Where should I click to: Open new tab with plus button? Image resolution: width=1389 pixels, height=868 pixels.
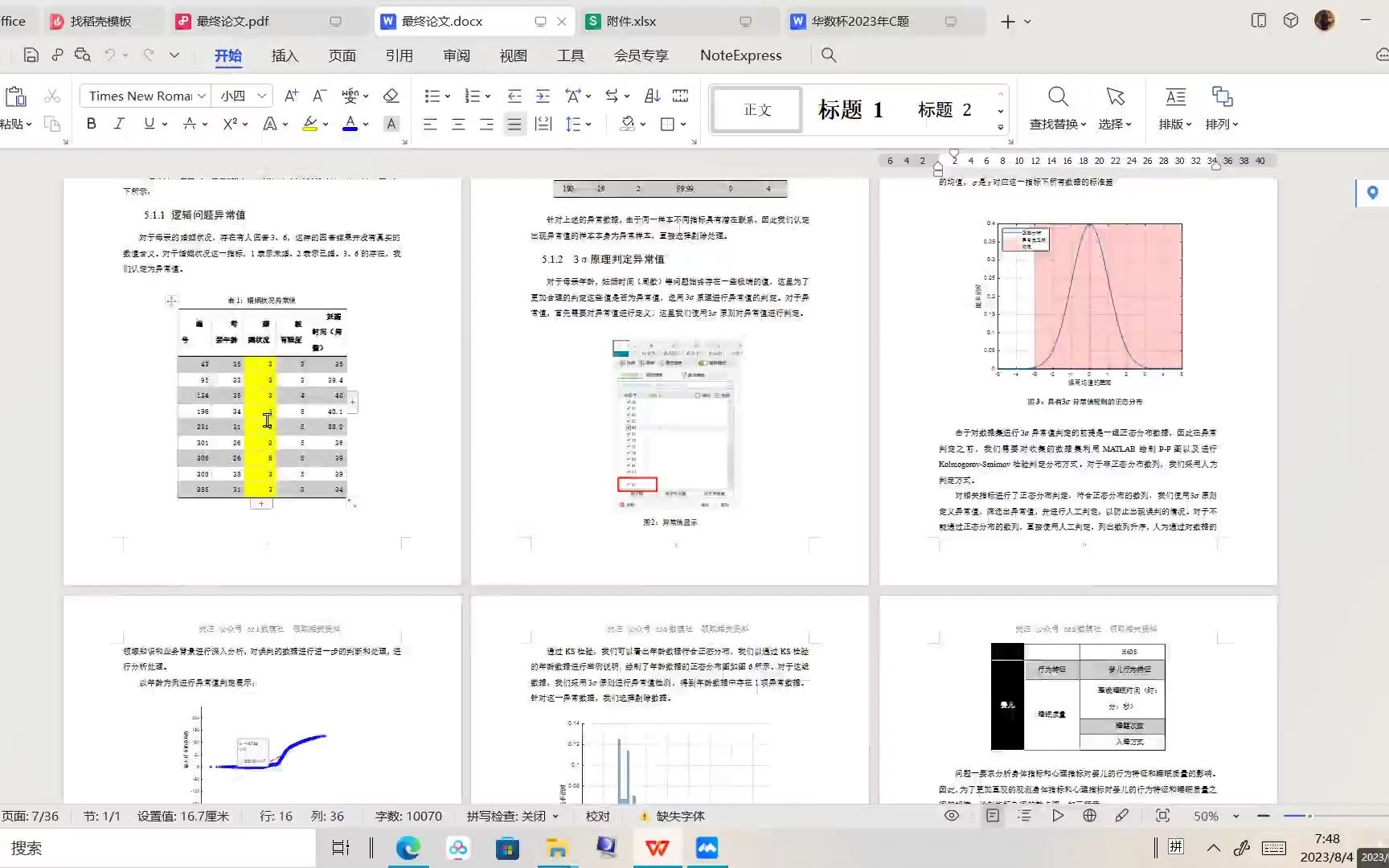(1007, 22)
